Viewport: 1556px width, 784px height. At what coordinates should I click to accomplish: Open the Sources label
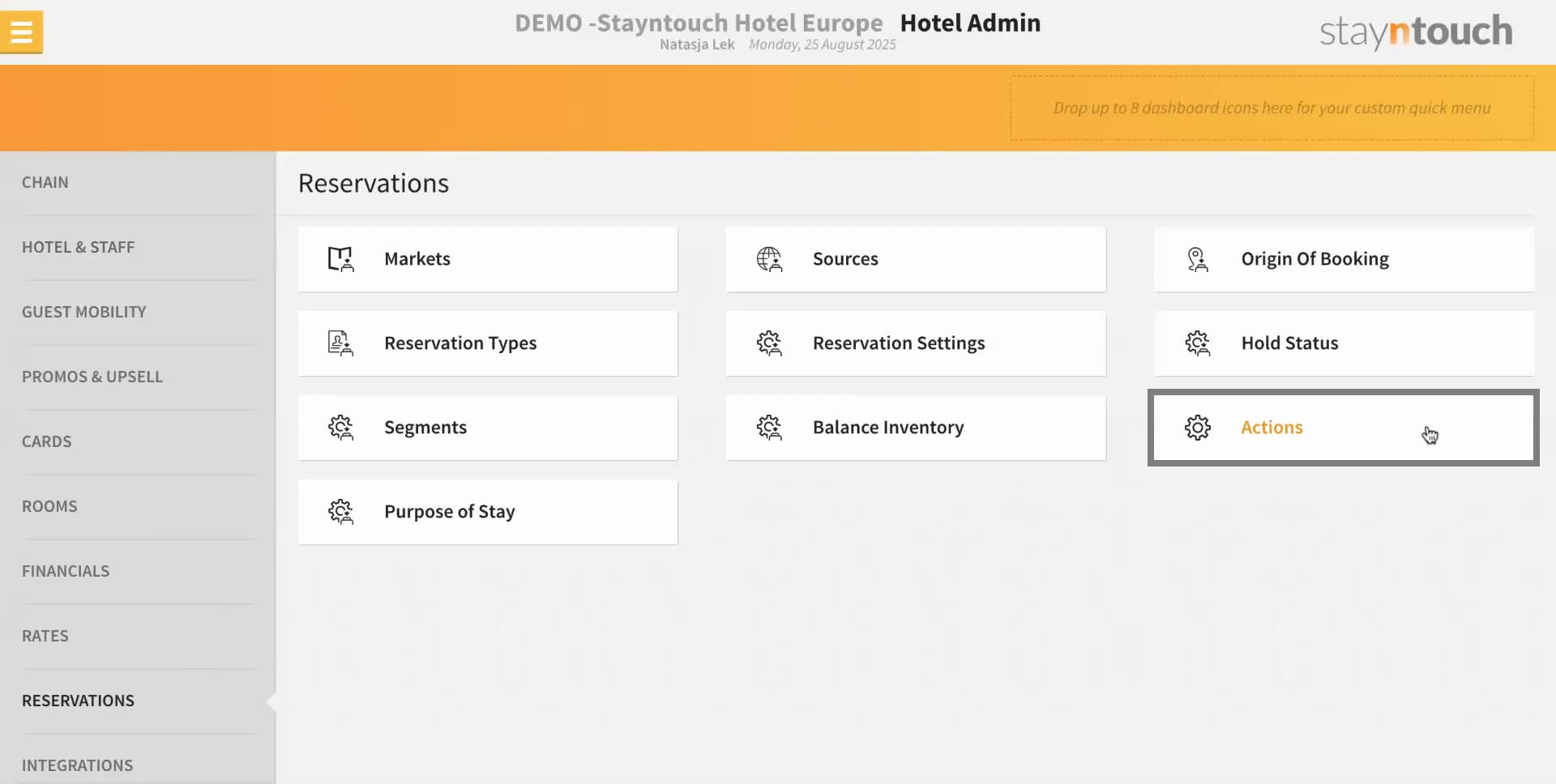tap(845, 259)
